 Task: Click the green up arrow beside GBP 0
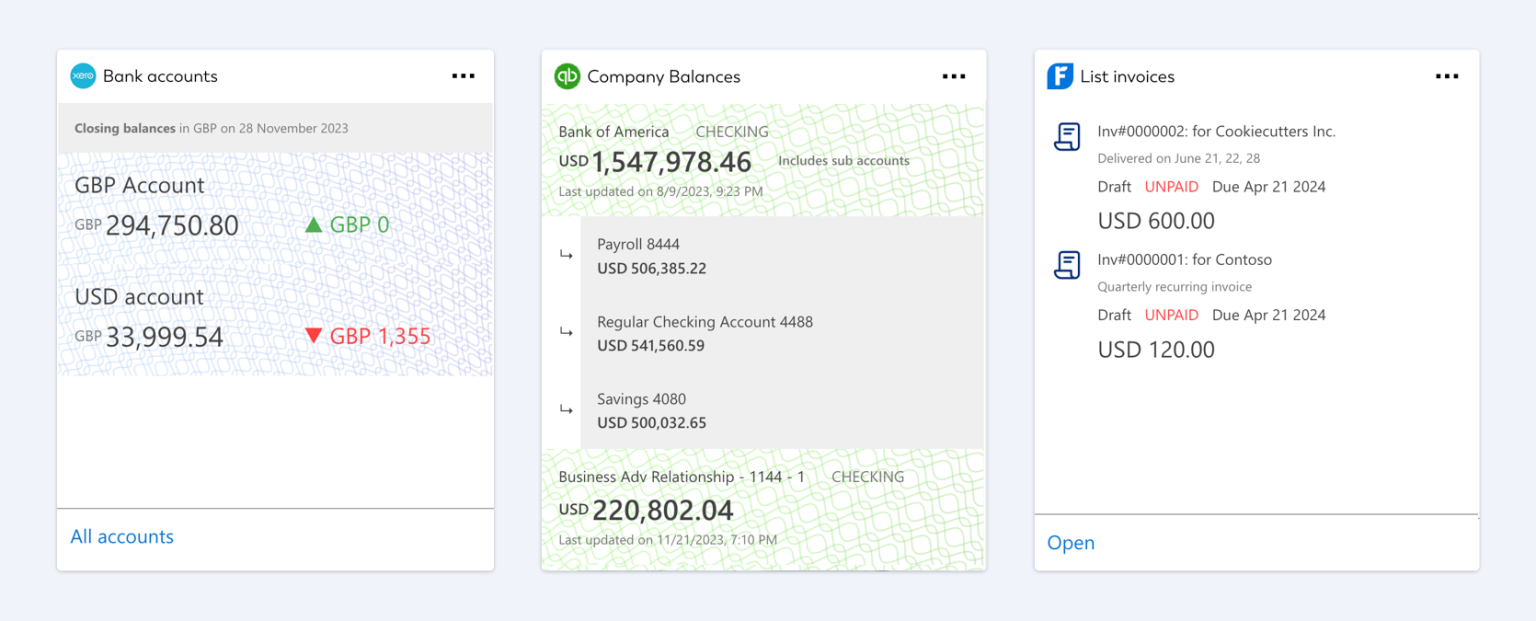pos(314,225)
